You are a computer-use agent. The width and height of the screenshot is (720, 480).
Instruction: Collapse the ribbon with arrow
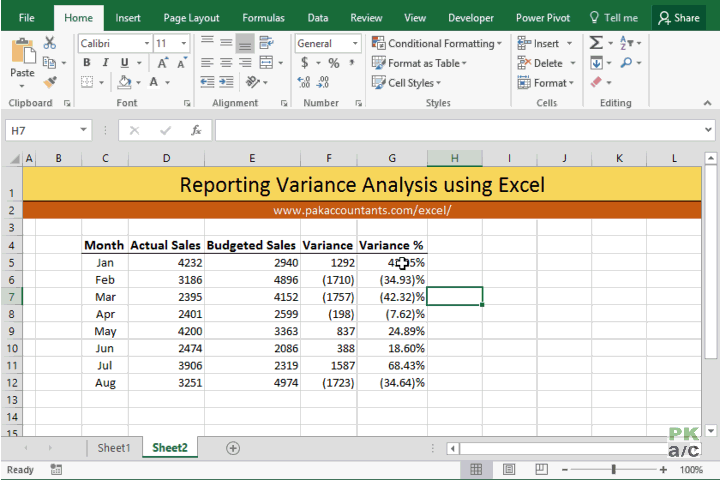(707, 103)
